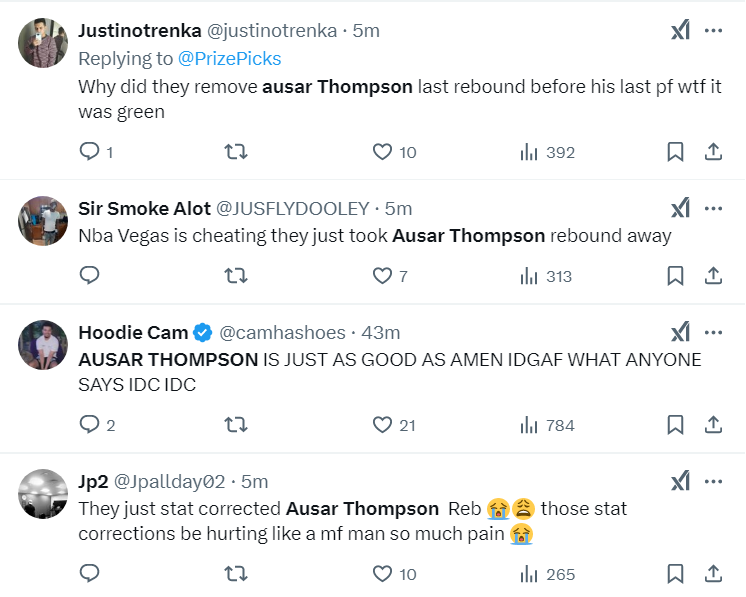Reply to Jp2's tweet

(89, 574)
